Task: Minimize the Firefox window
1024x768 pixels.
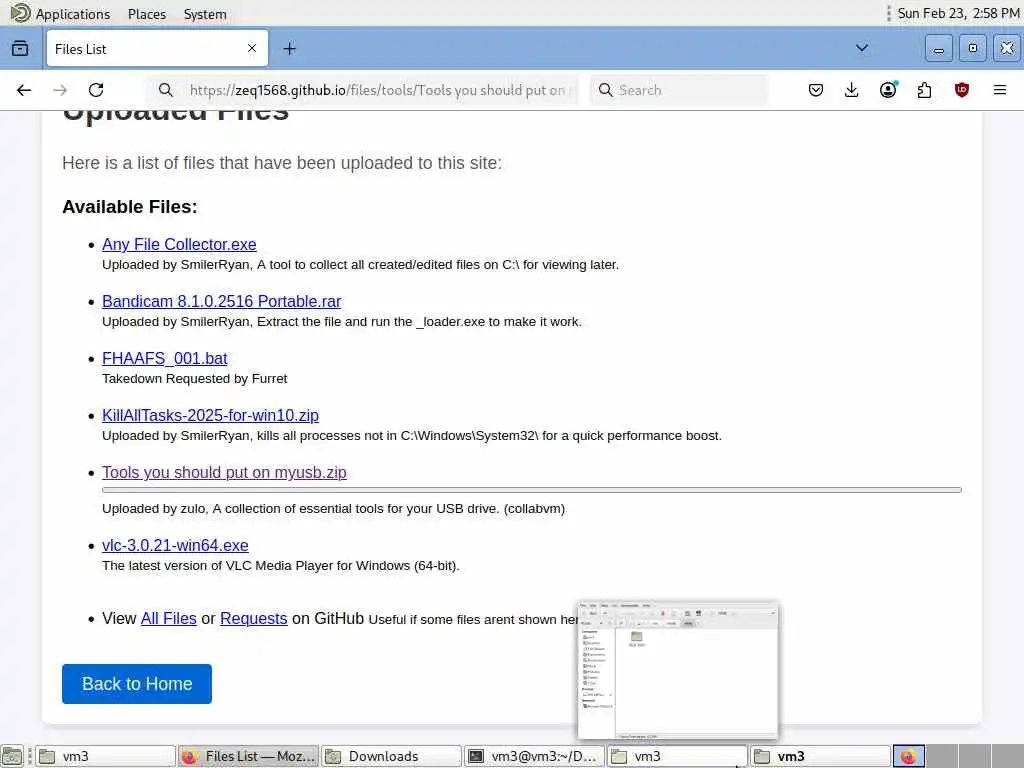Action: [x=938, y=48]
